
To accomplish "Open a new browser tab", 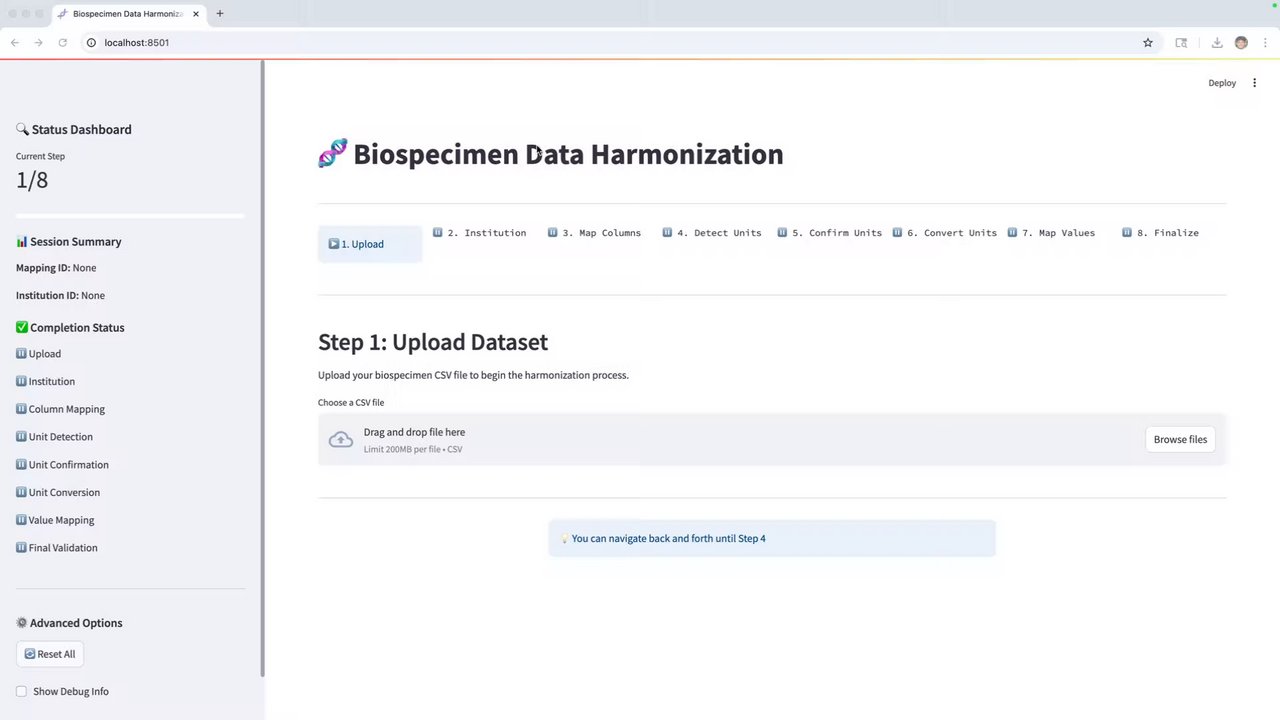I will click(220, 13).
